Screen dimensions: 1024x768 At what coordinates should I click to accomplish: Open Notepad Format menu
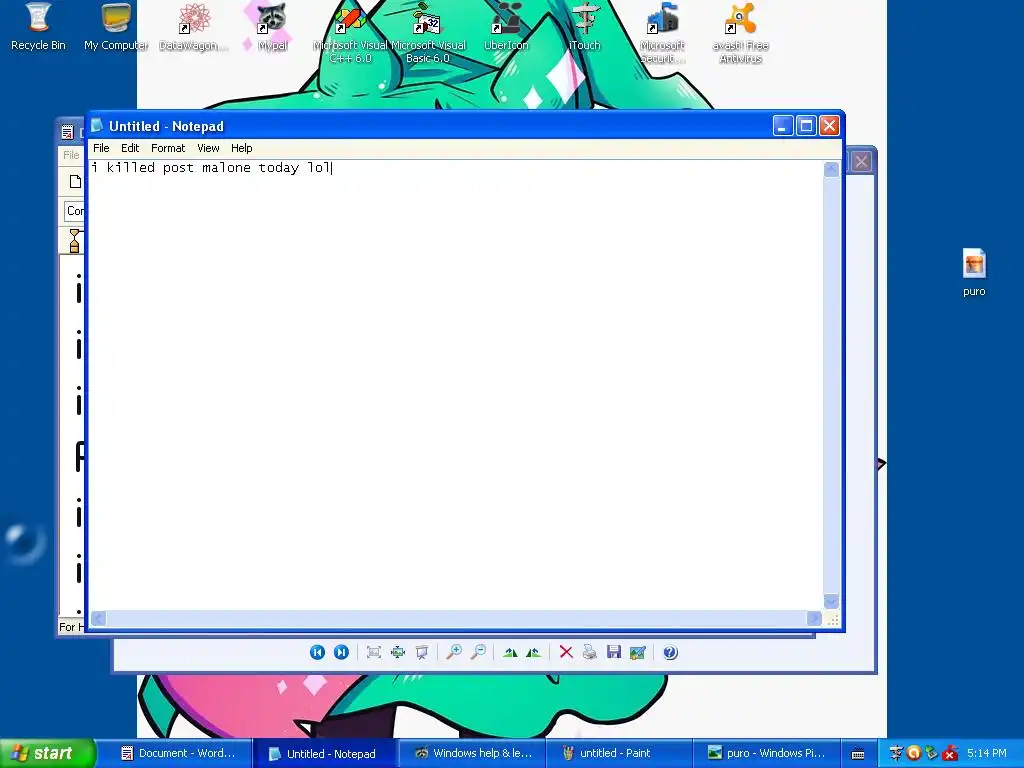coord(168,148)
